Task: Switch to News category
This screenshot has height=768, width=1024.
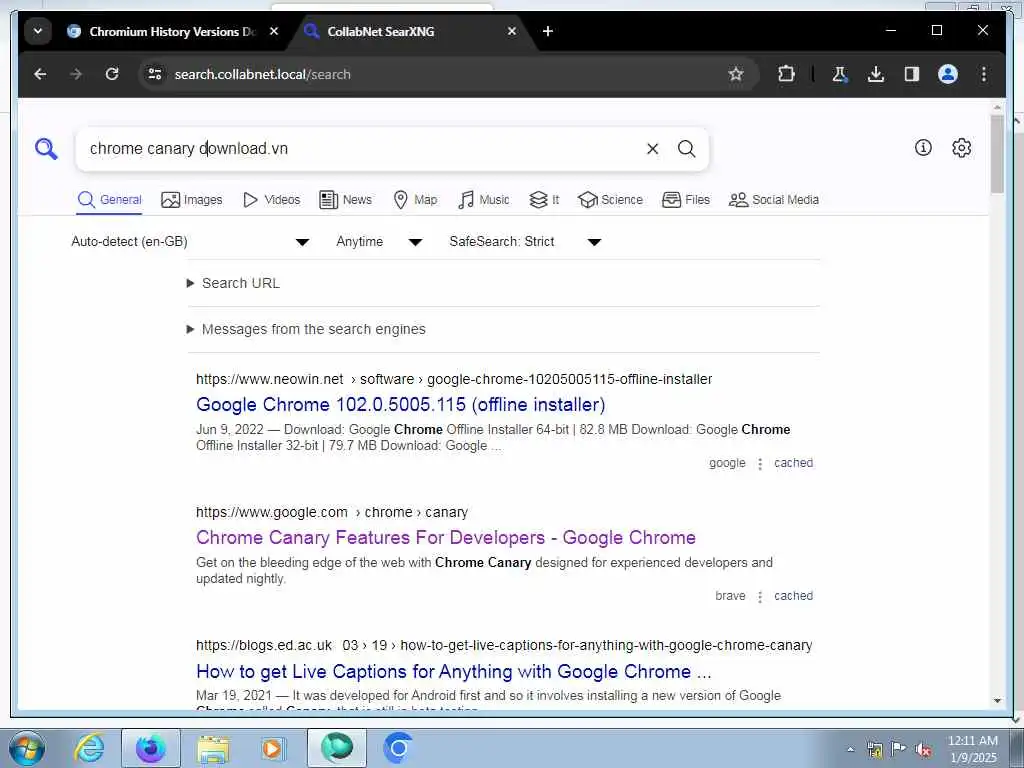Action: tap(345, 200)
